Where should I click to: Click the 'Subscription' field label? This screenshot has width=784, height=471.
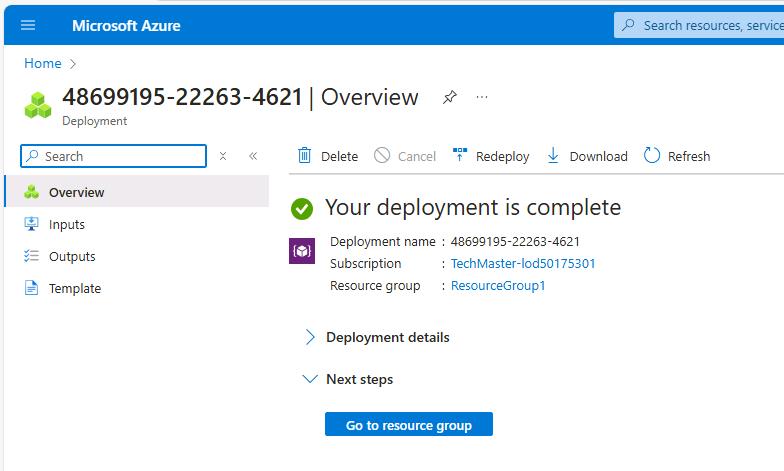pyautogui.click(x=366, y=264)
